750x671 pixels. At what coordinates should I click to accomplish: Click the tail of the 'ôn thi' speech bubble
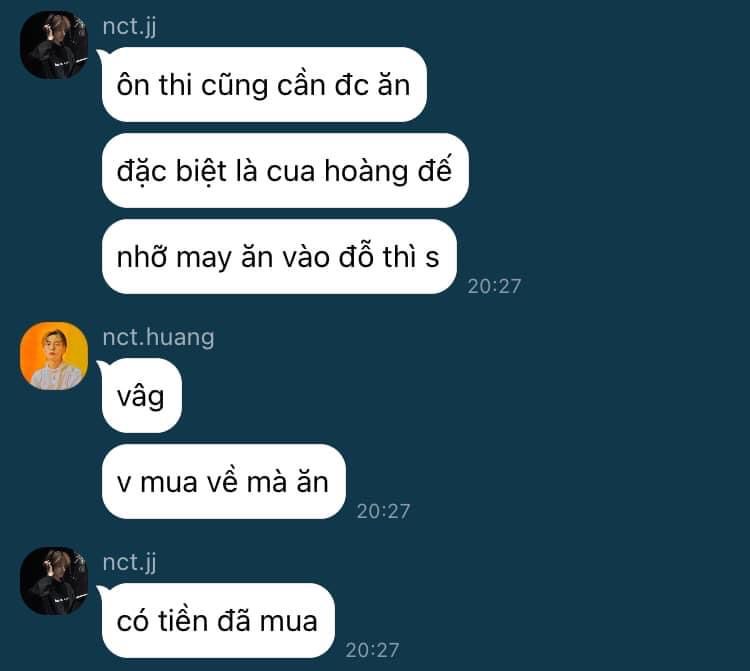(x=101, y=55)
